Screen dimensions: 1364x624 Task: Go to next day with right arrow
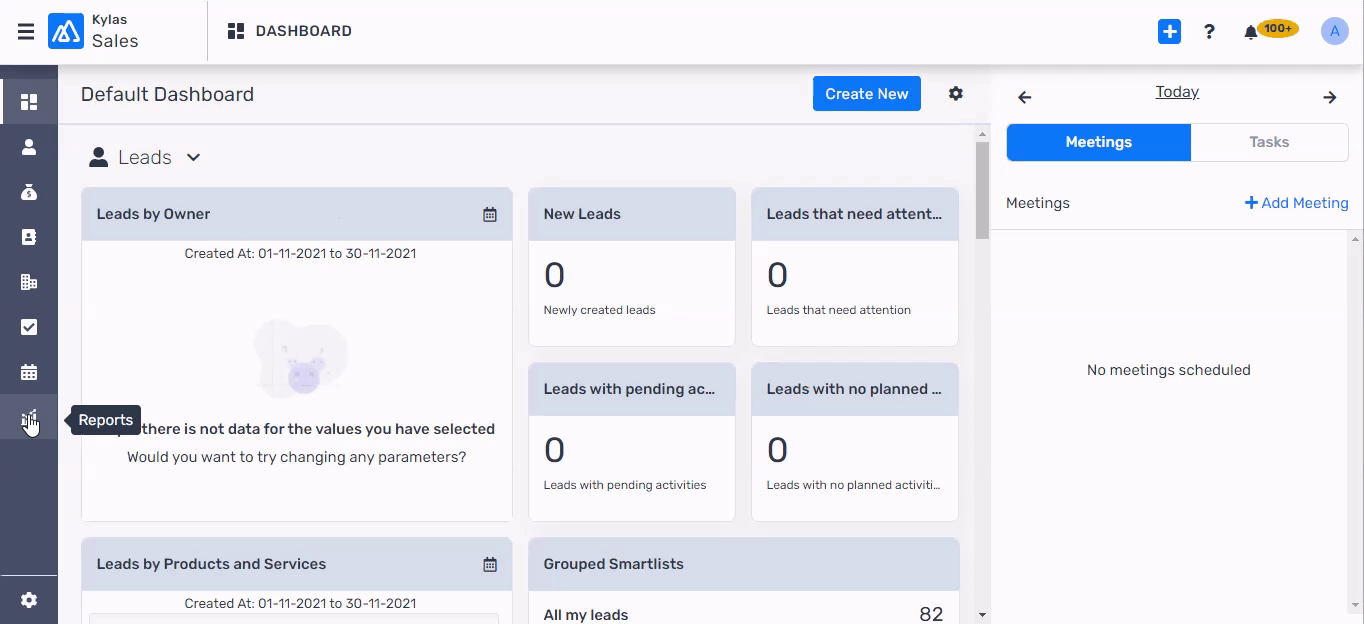(1330, 97)
